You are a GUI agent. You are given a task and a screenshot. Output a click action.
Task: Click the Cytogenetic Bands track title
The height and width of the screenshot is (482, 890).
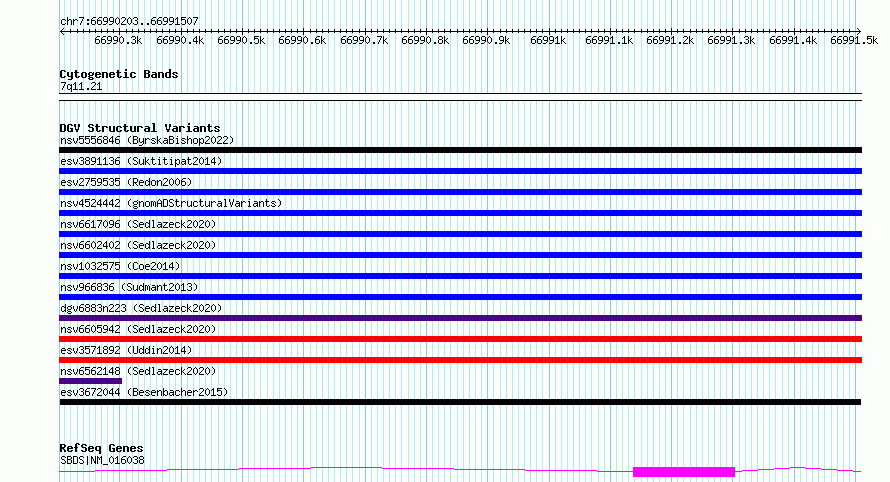tap(119, 74)
